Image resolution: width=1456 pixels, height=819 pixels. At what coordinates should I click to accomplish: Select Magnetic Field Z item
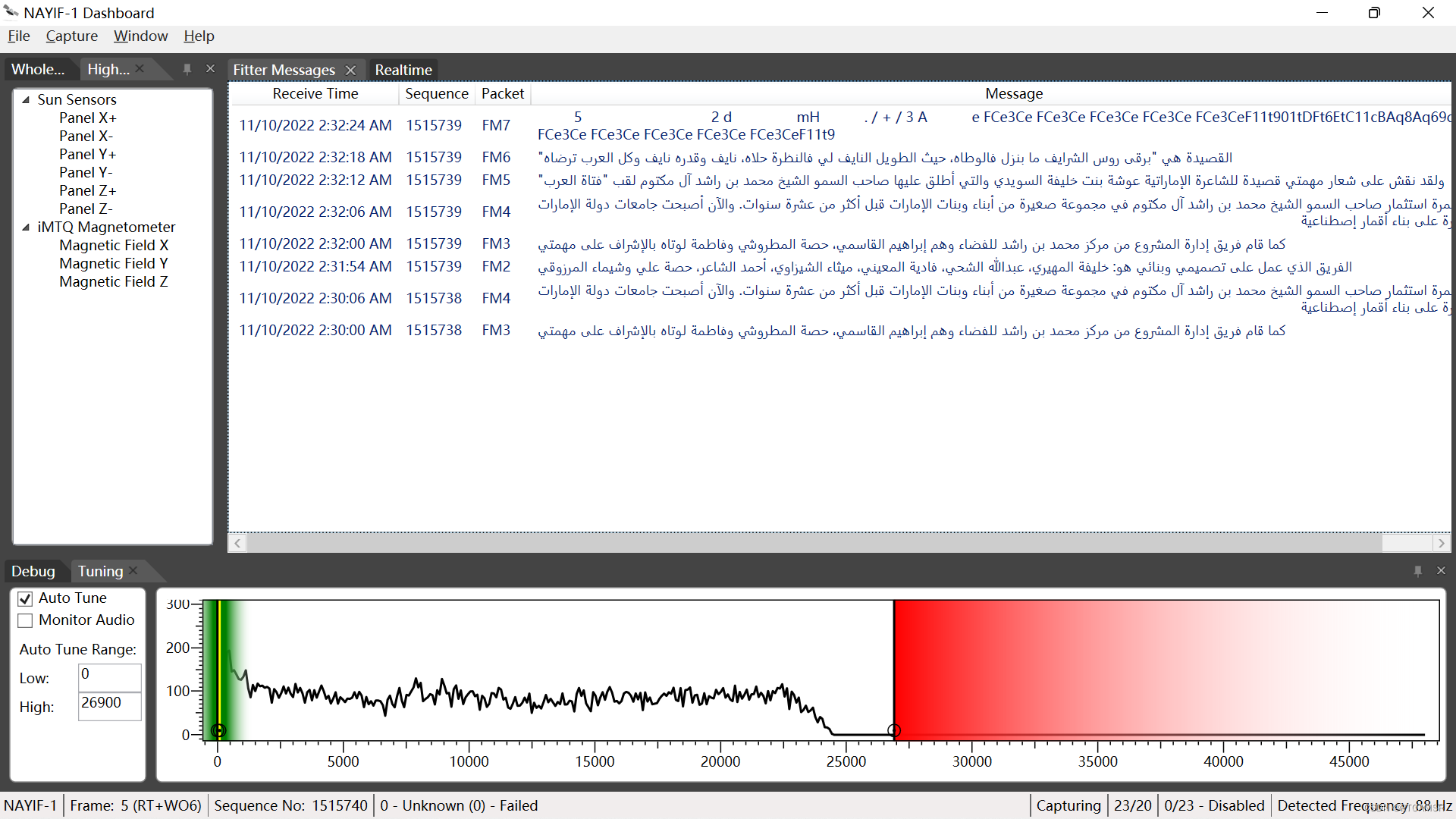[114, 281]
